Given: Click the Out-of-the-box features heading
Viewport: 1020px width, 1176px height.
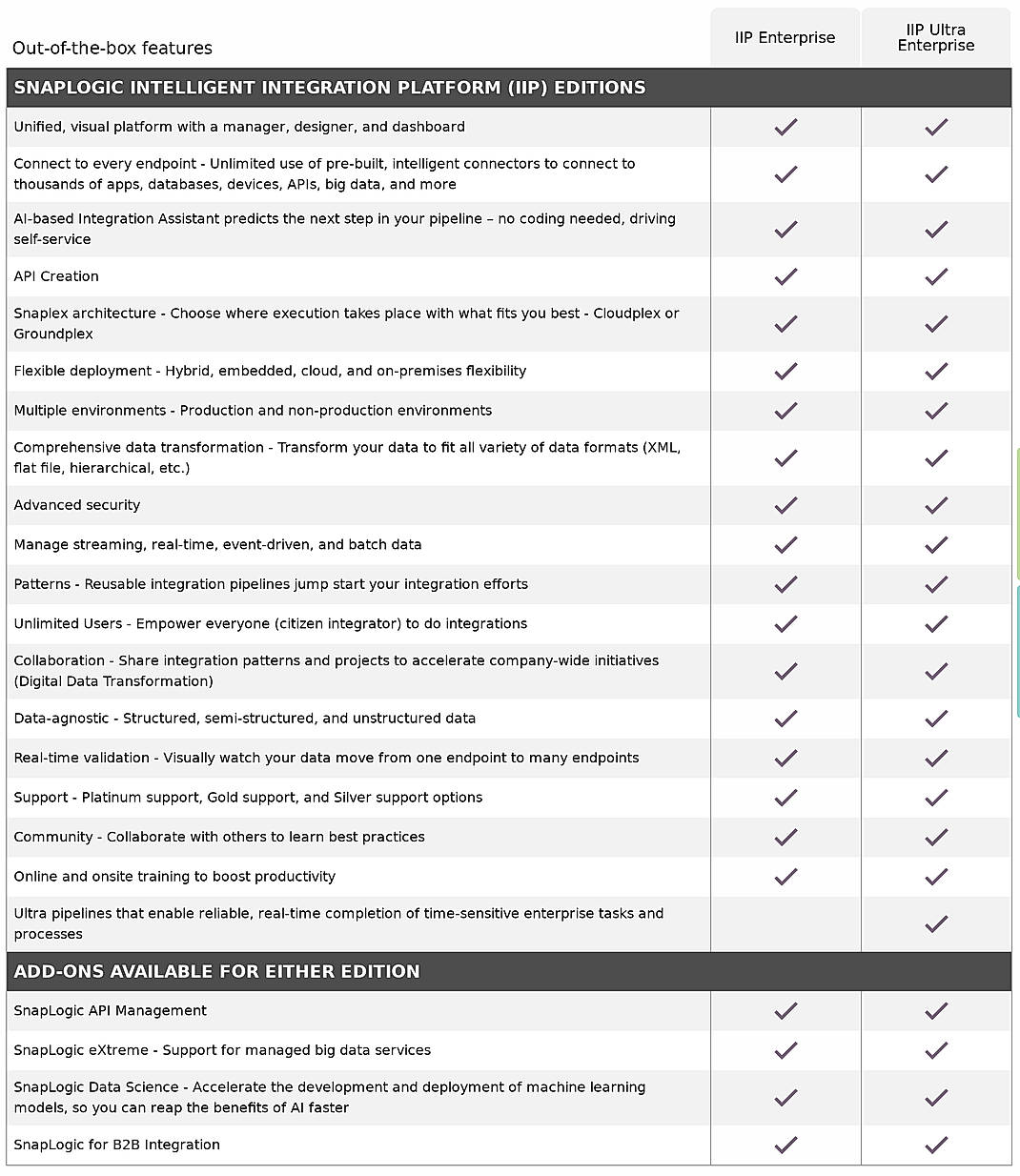Looking at the screenshot, I should click(x=112, y=49).
